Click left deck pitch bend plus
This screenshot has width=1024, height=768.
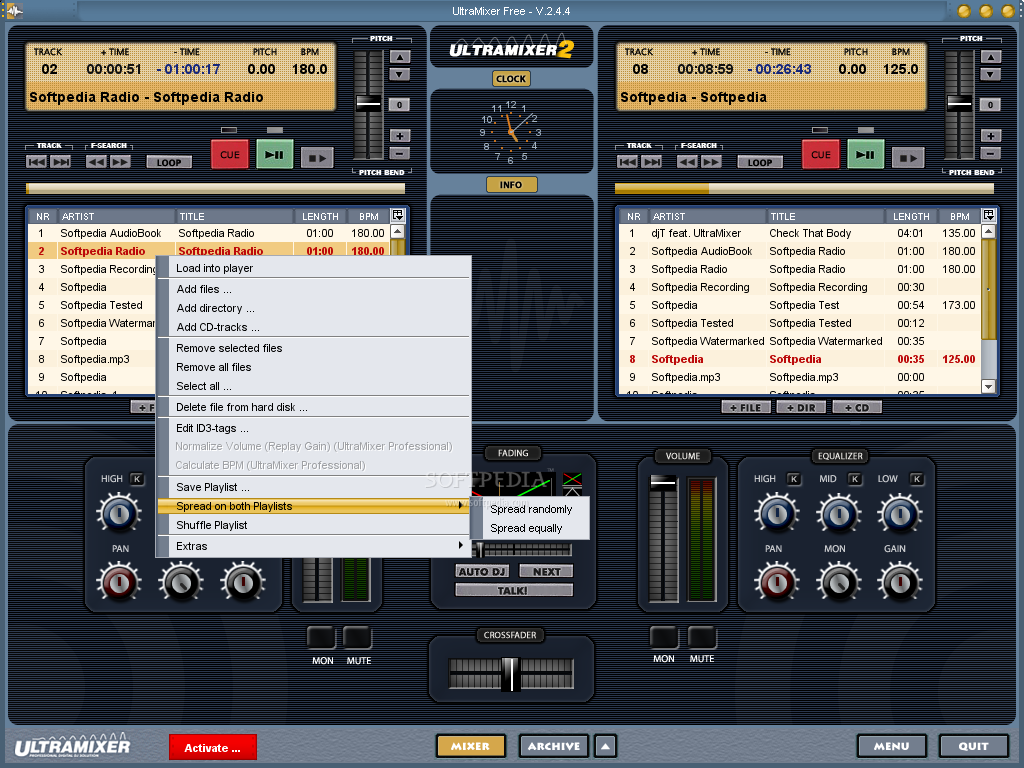pyautogui.click(x=400, y=136)
